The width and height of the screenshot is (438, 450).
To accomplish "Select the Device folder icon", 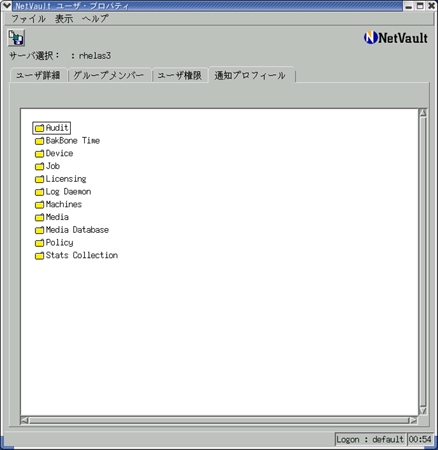I will [x=39, y=154].
